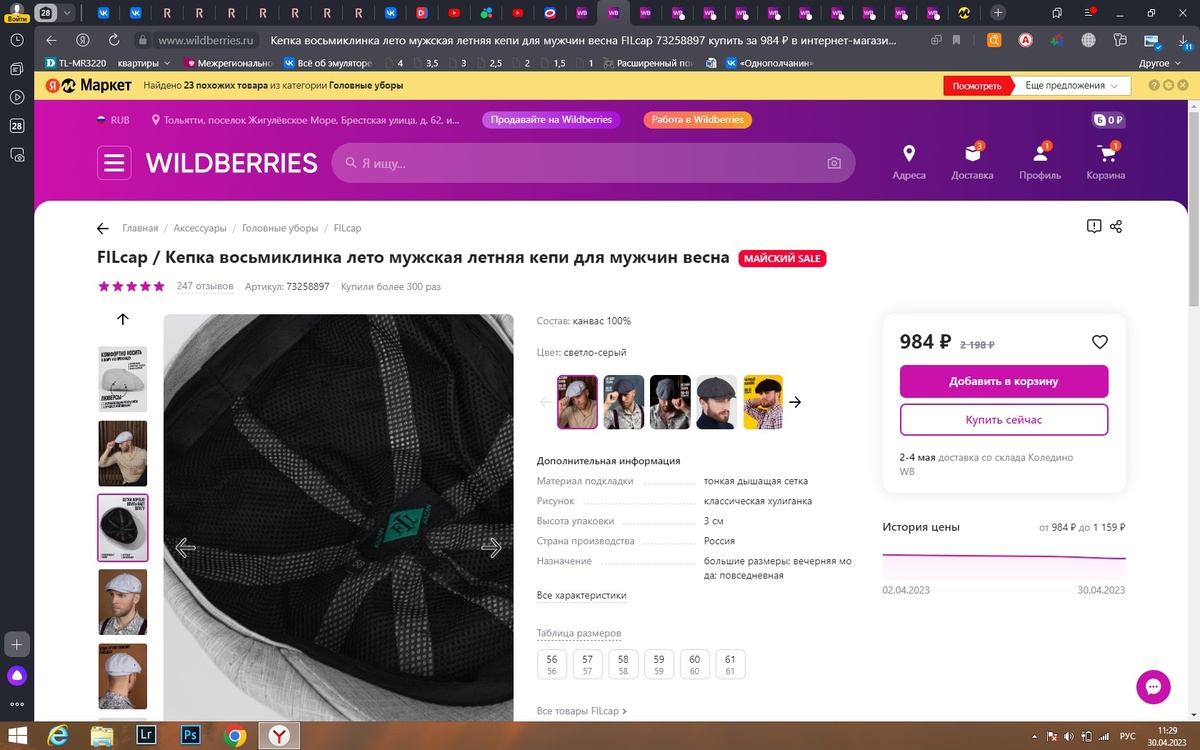This screenshot has width=1200, height=750.
Task: Click Добавить в корзину button
Action: pyautogui.click(x=1004, y=381)
